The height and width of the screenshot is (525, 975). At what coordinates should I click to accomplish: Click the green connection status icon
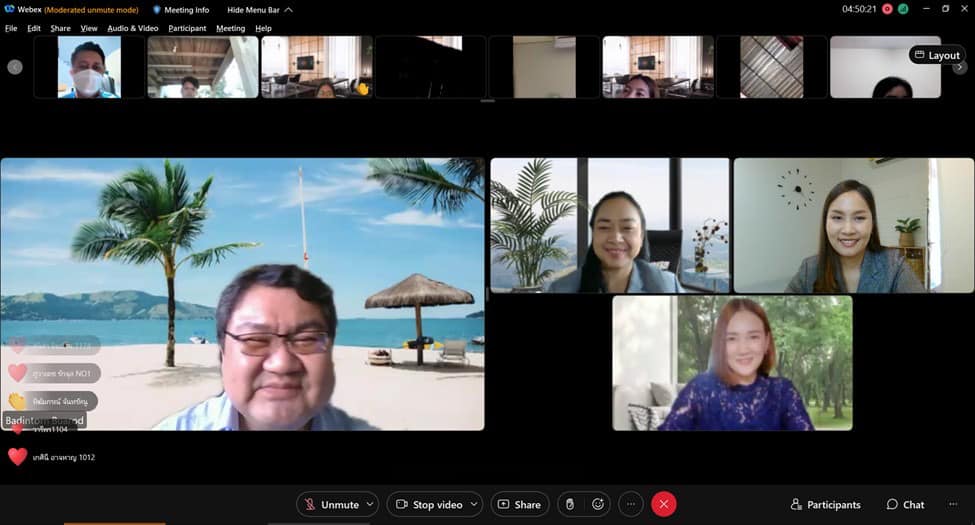[903, 9]
